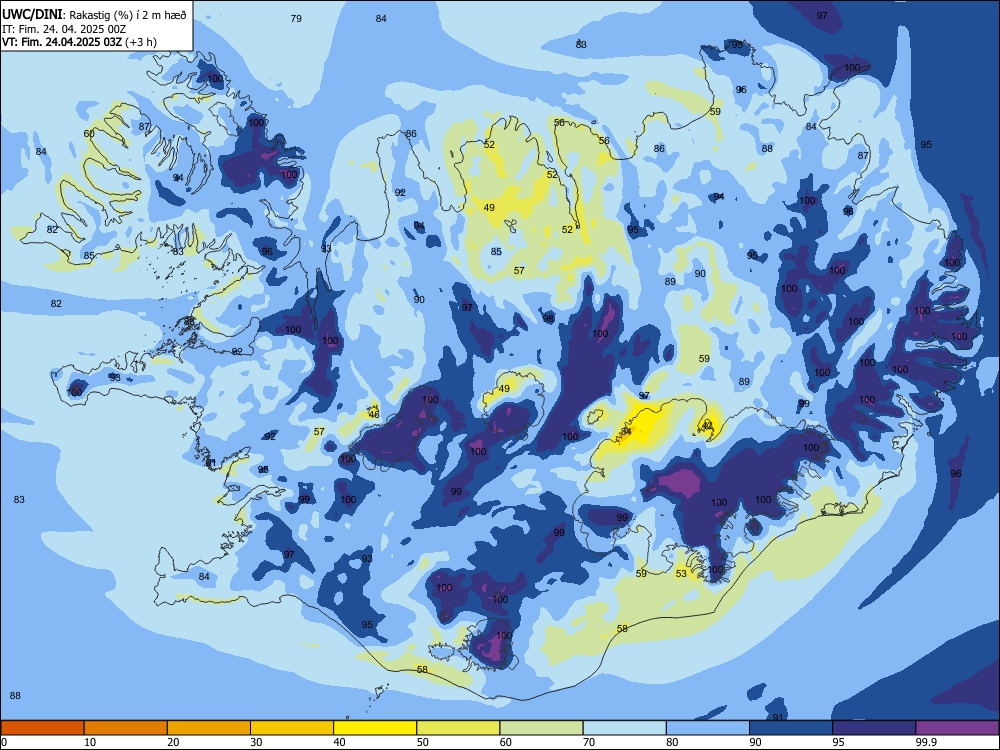Click the dark orange 0–10 legend swatch
Viewport: 1000px width, 750px height.
tap(42, 728)
